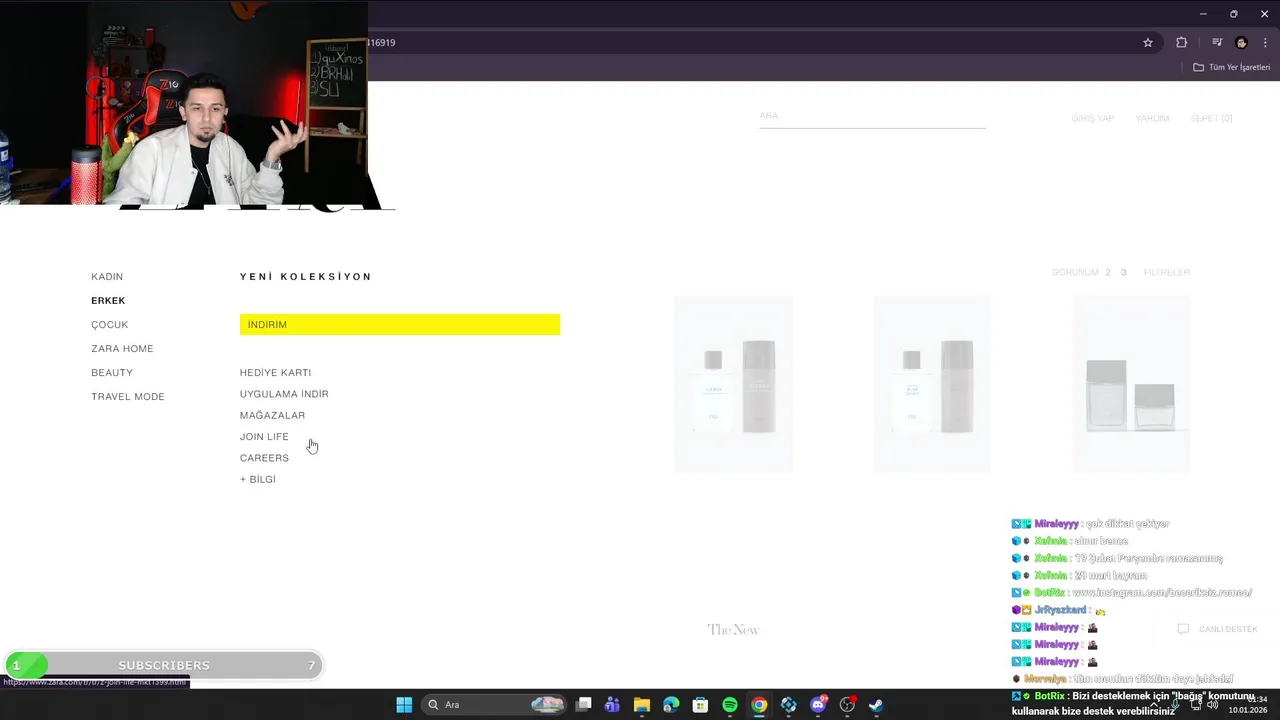
Task: Switch GÖRÜNÜM view to 3 columns
Action: point(1123,272)
